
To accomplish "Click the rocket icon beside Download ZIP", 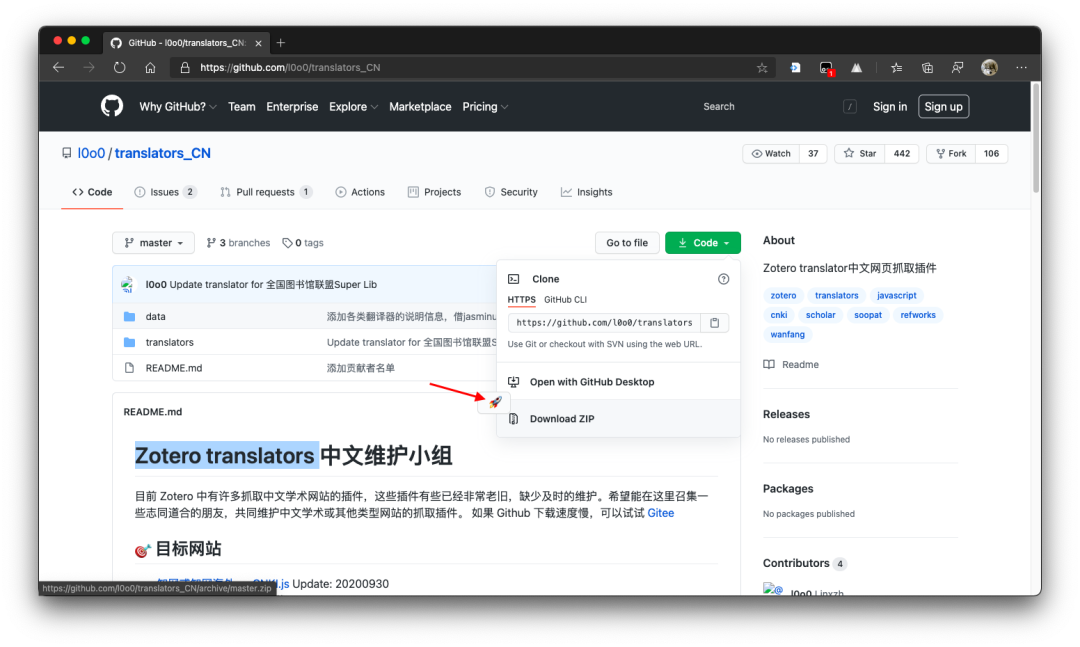I will coord(495,402).
